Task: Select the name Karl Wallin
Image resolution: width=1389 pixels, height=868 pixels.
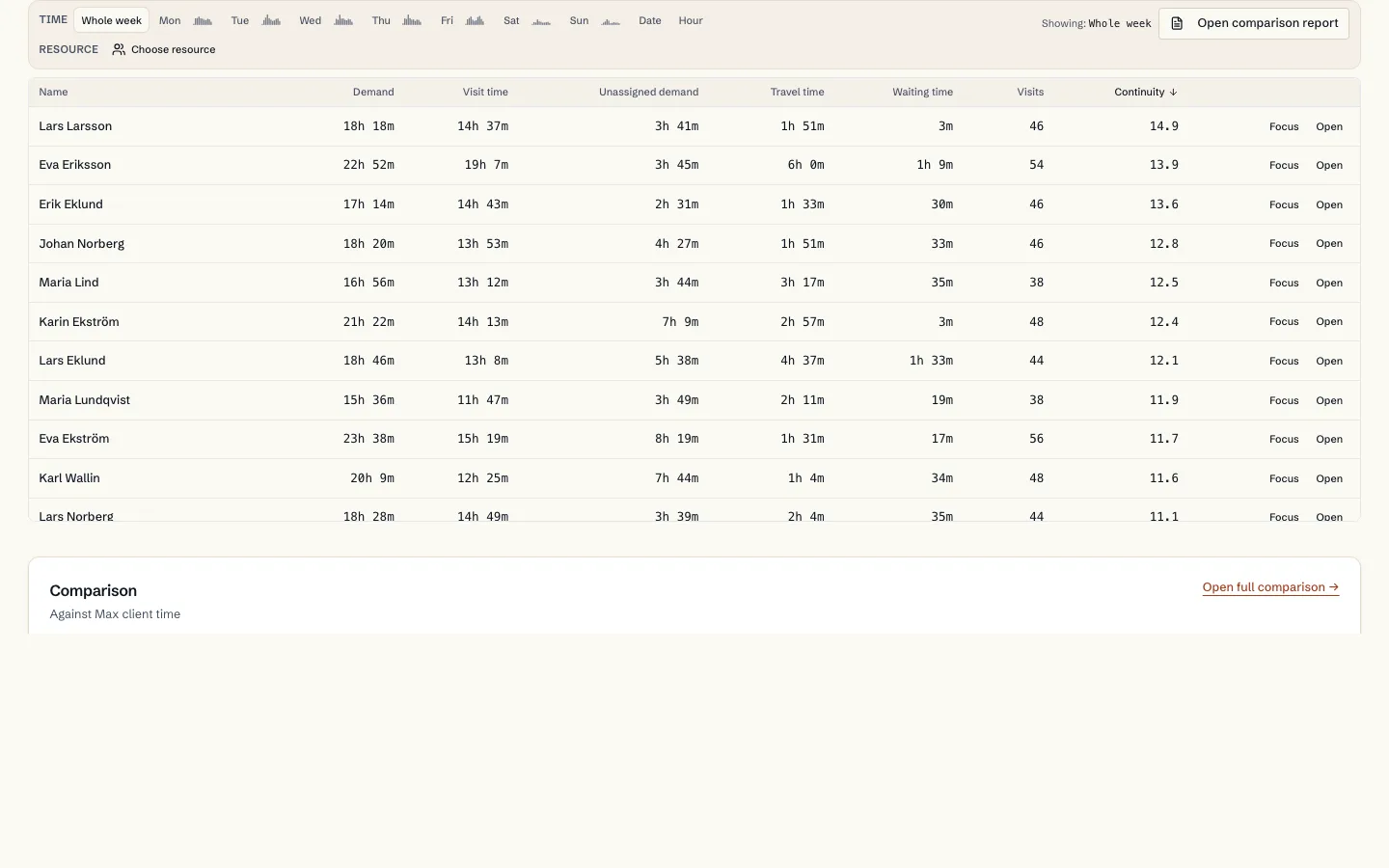Action: point(69,478)
